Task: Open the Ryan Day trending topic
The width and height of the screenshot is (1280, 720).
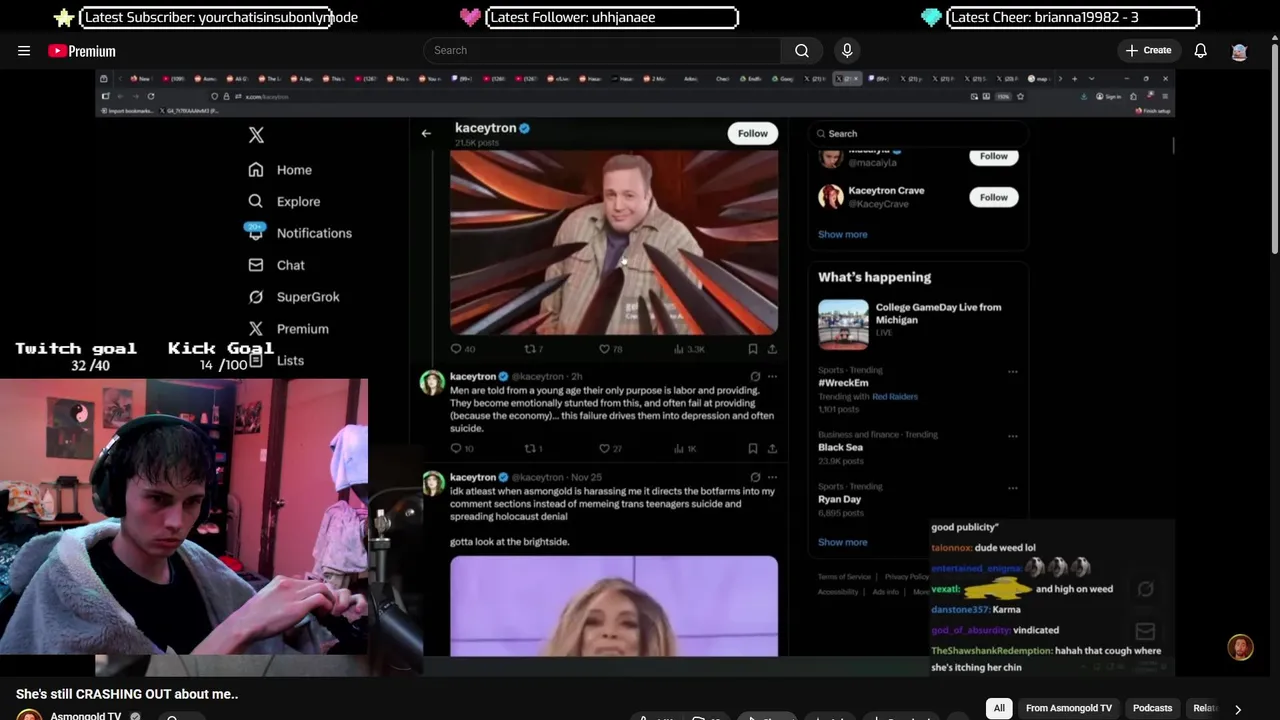Action: tap(839, 499)
